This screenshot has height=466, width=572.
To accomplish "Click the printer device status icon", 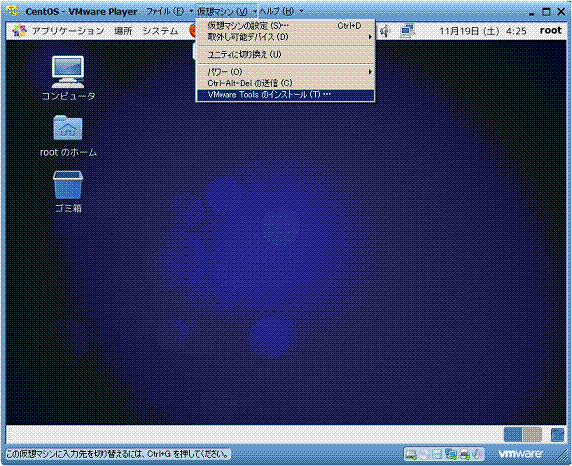I will point(464,454).
